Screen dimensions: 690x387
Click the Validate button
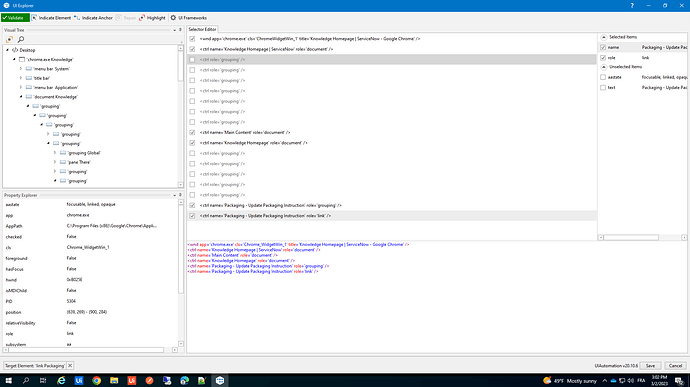(x=15, y=18)
